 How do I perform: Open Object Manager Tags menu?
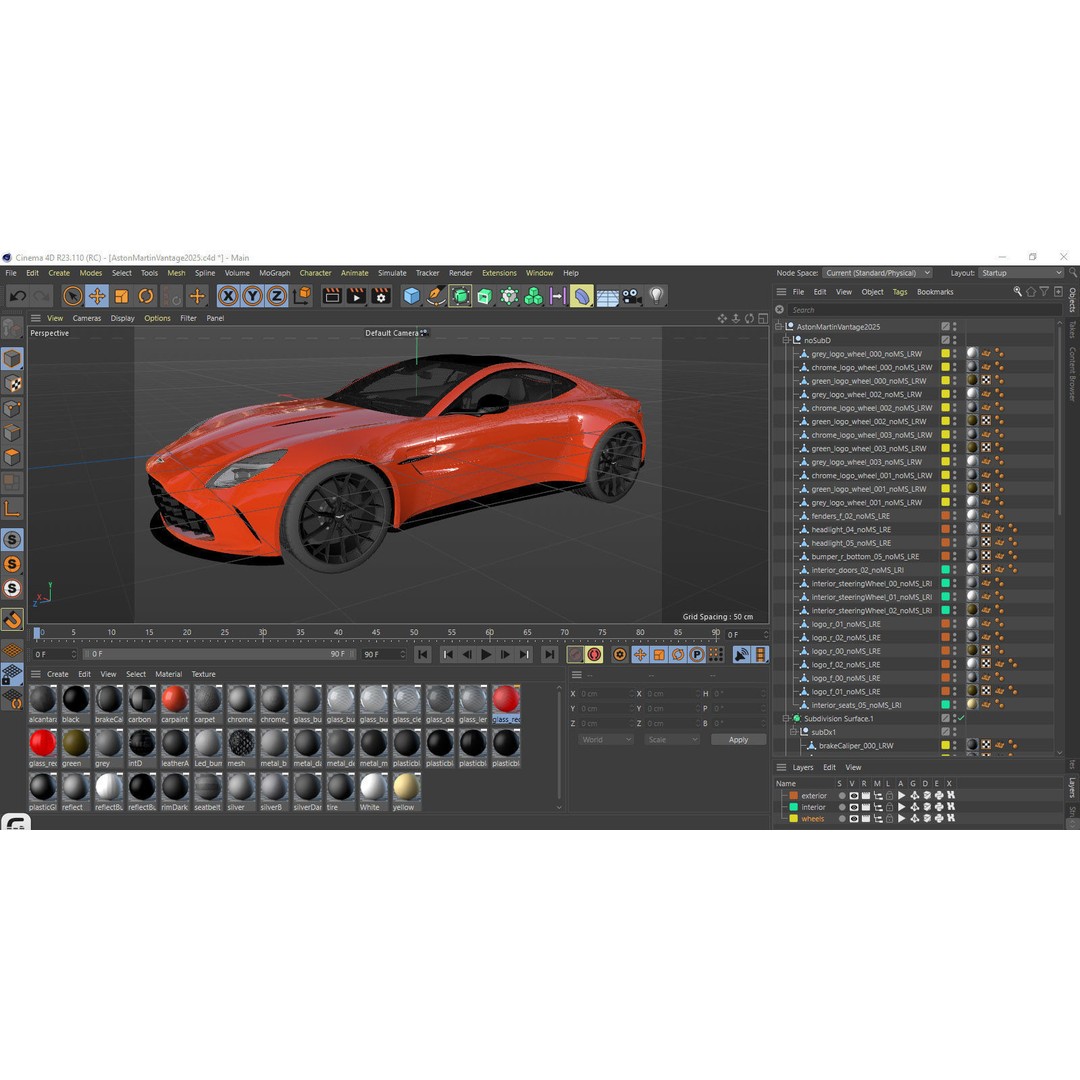pos(900,292)
